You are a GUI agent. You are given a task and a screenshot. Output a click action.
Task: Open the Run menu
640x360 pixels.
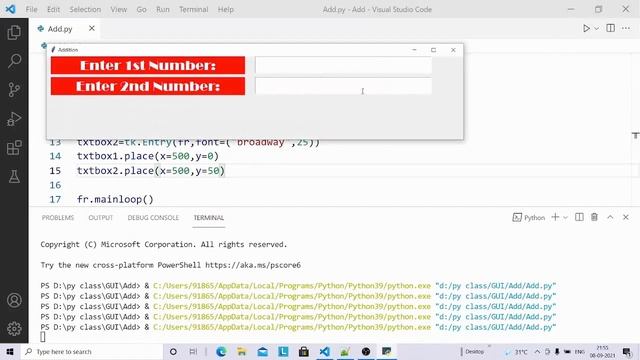(x=162, y=9)
